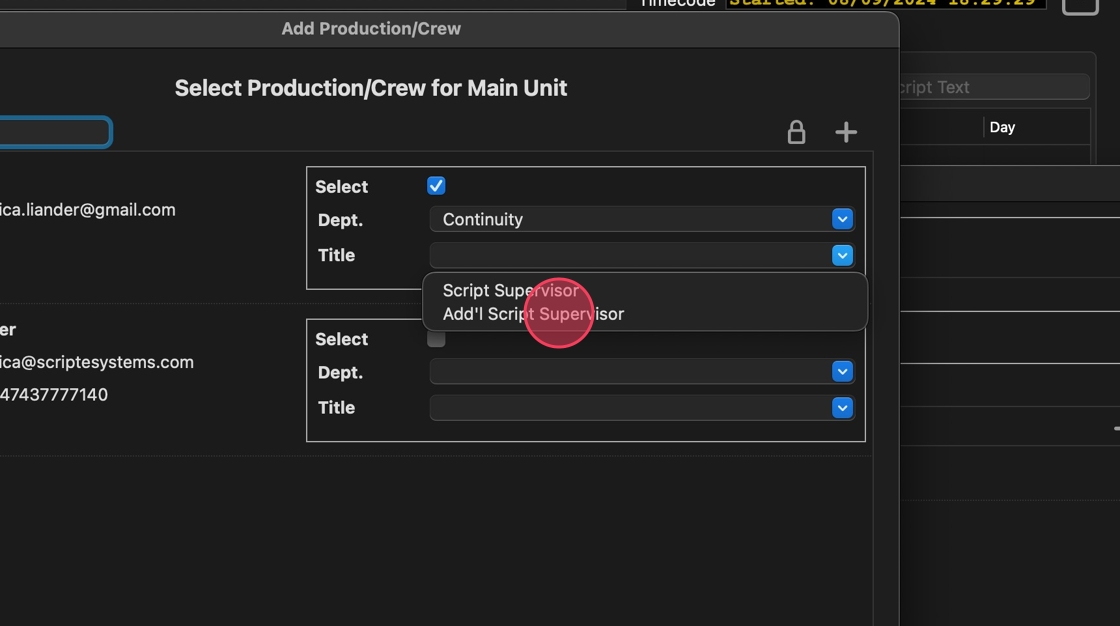Viewport: 1120px width, 626px height.
Task: Click the Add Production/Crew title bar
Action: point(371,28)
